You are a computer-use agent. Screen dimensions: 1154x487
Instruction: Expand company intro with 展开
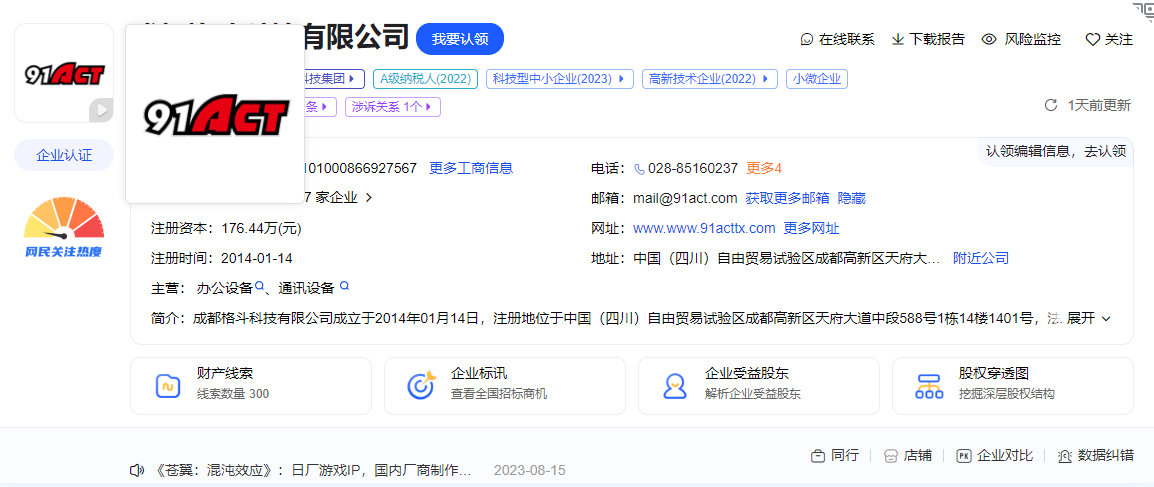point(1088,318)
